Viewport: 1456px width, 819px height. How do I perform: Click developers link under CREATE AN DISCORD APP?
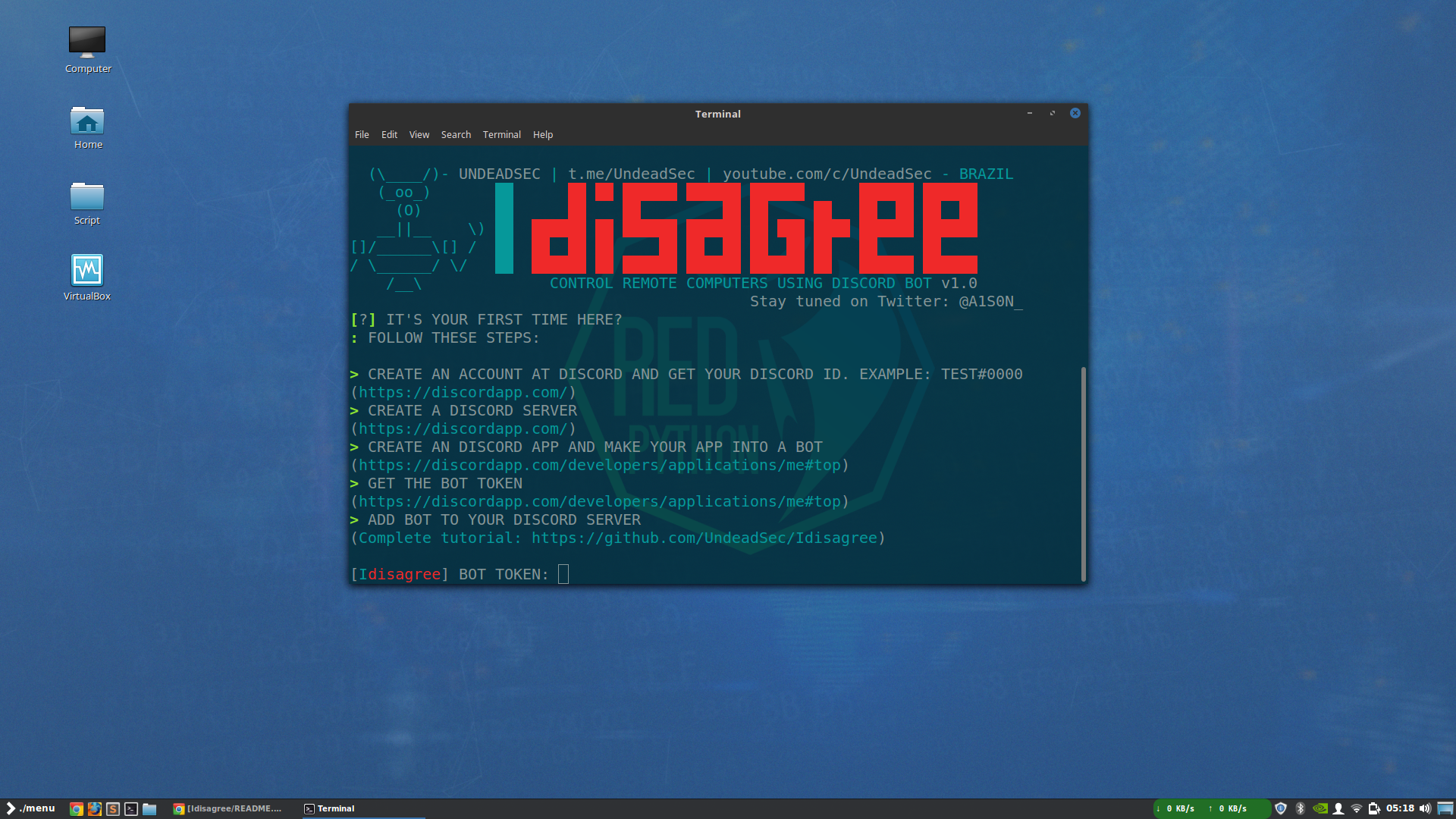(x=600, y=465)
